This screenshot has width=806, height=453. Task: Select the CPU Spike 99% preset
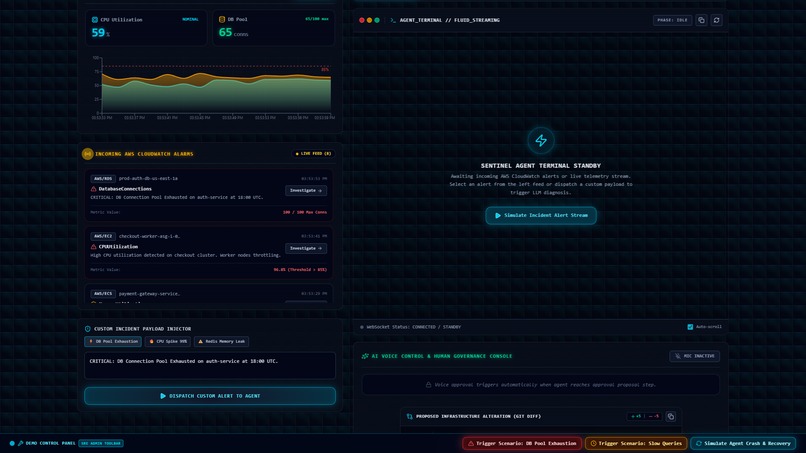pyautogui.click(x=168, y=341)
